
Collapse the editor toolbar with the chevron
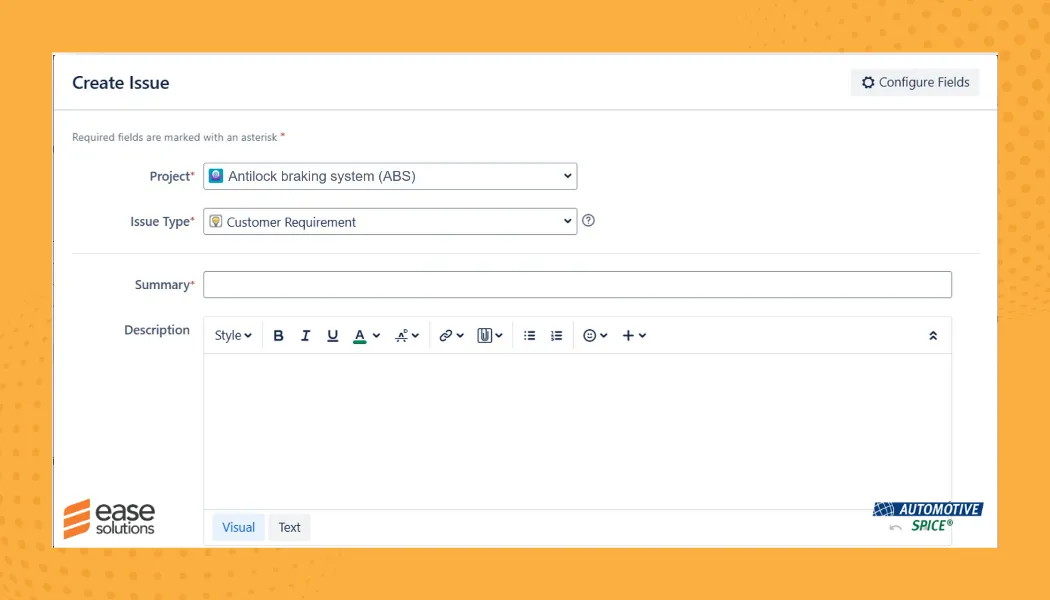coord(933,335)
